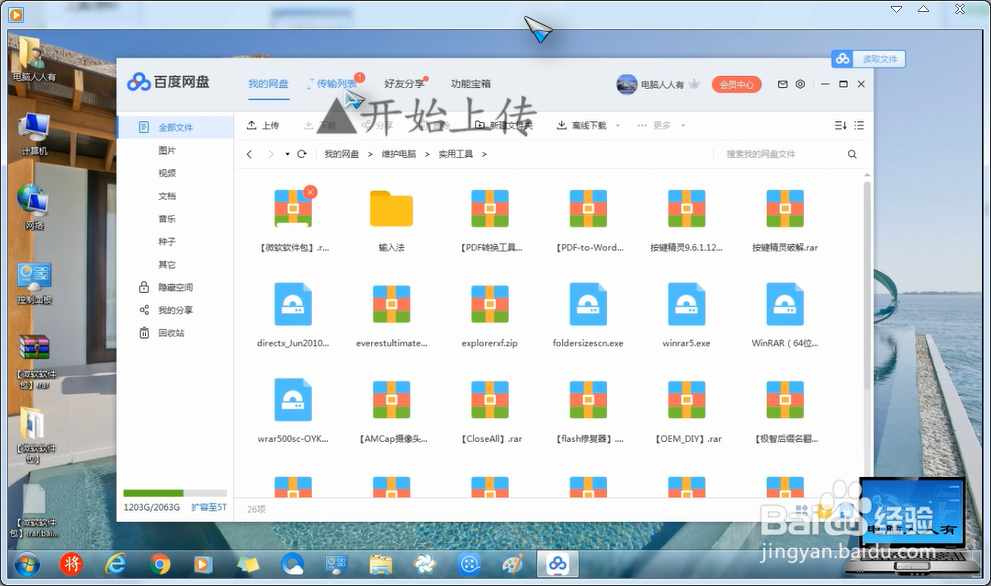This screenshot has width=991, height=586.
Task: Open sort order options icon
Action: click(x=841, y=125)
